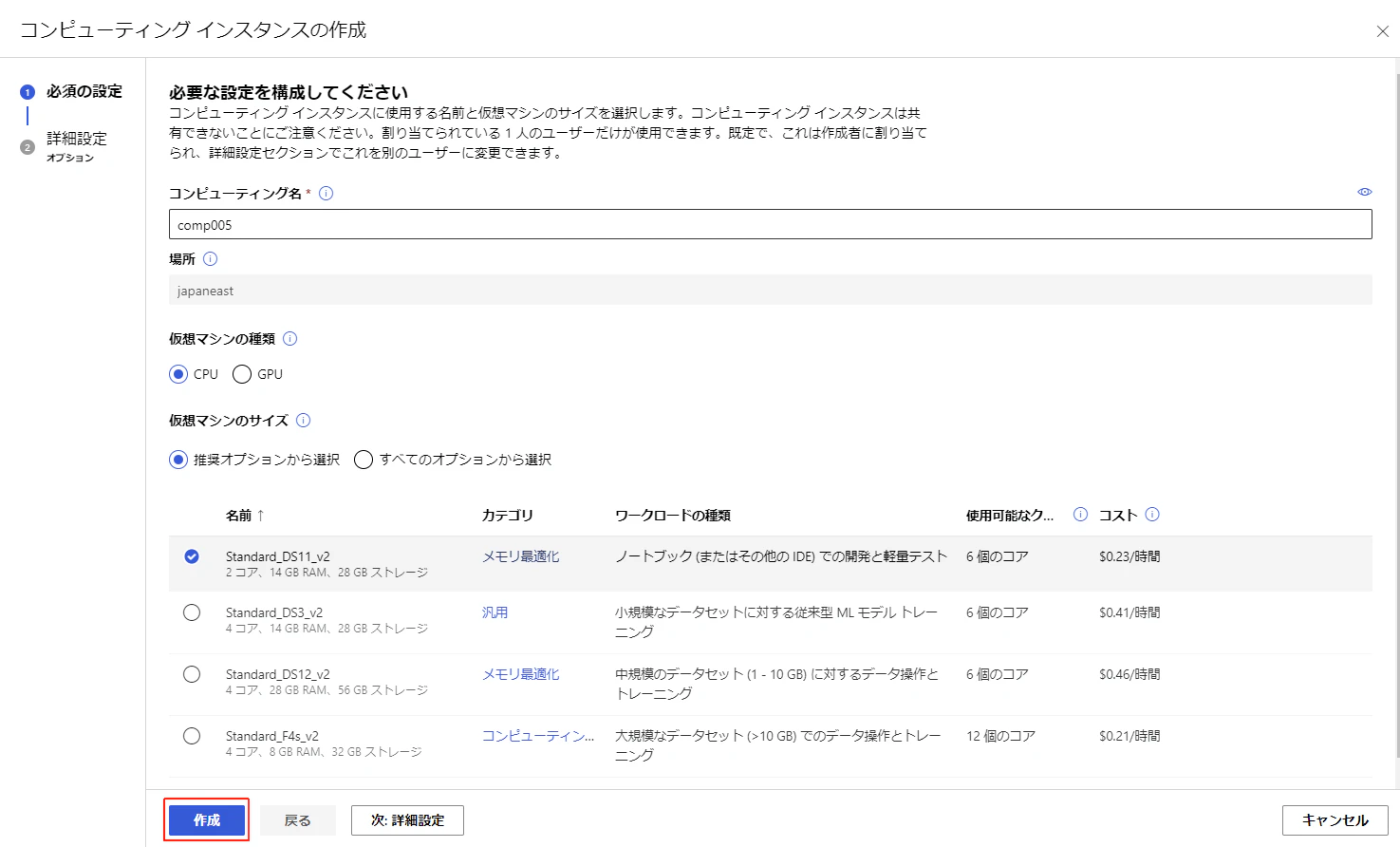This screenshot has height=847, width=1400.
Task: Choose すべてのオプションから選択 radio
Action: click(364, 460)
